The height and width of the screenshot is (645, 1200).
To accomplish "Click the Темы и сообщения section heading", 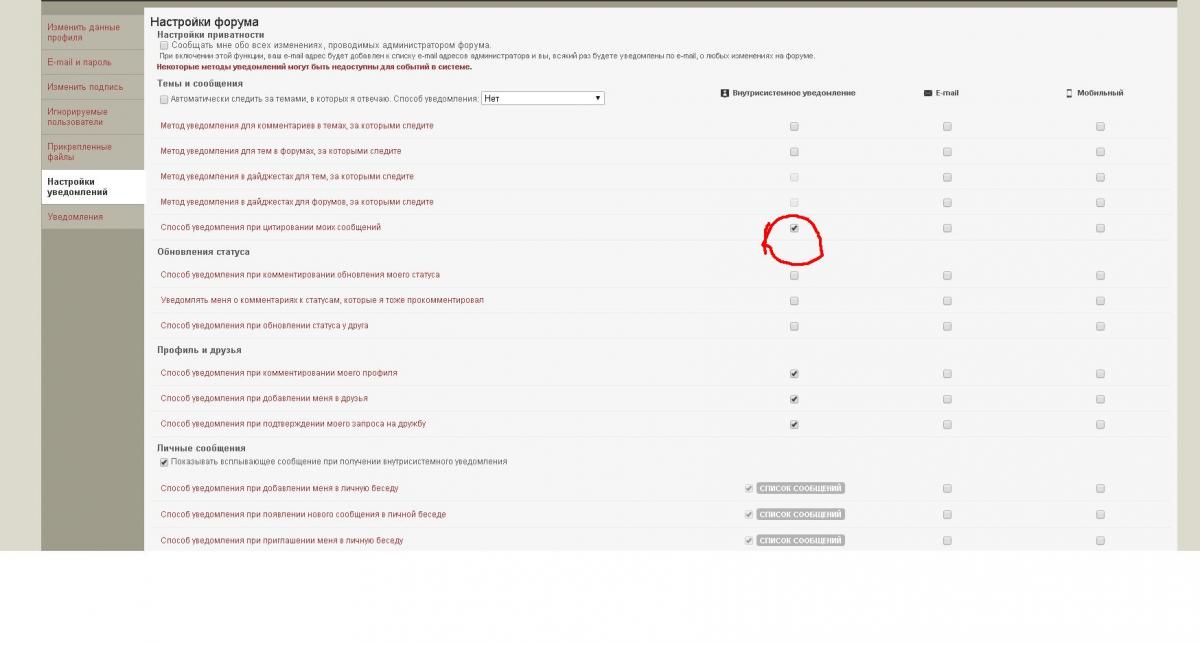I will coord(200,84).
